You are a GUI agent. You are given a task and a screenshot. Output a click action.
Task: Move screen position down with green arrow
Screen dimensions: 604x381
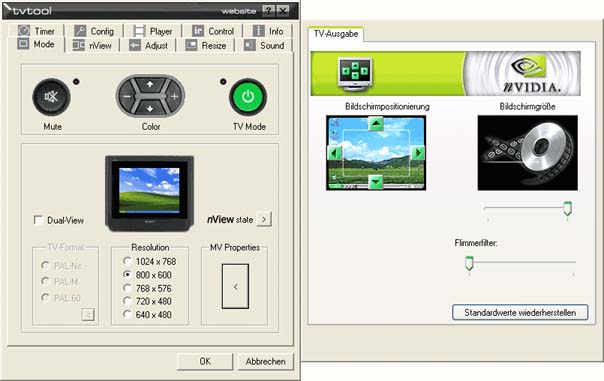[x=376, y=182]
